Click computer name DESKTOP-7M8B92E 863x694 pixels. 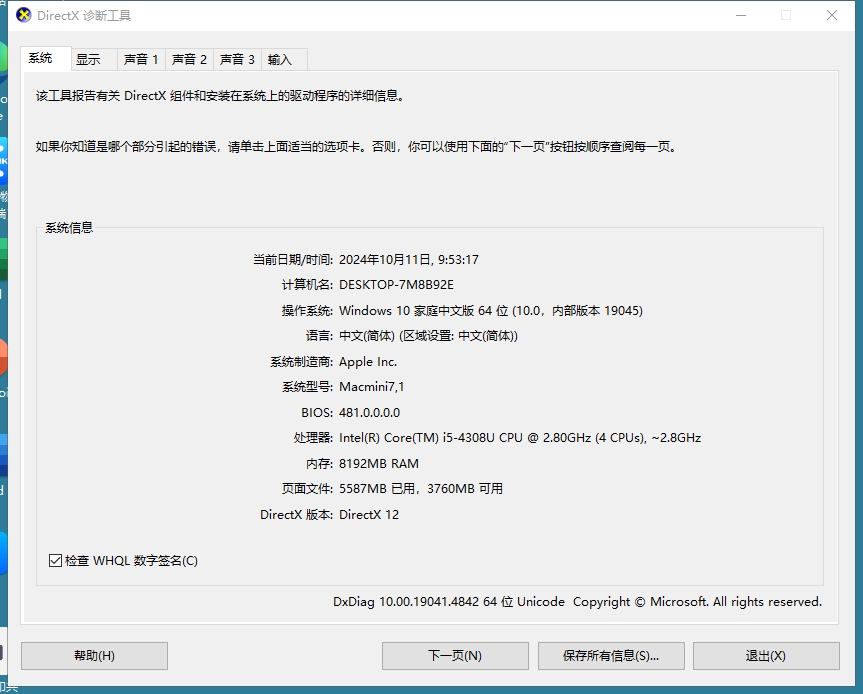coord(396,285)
